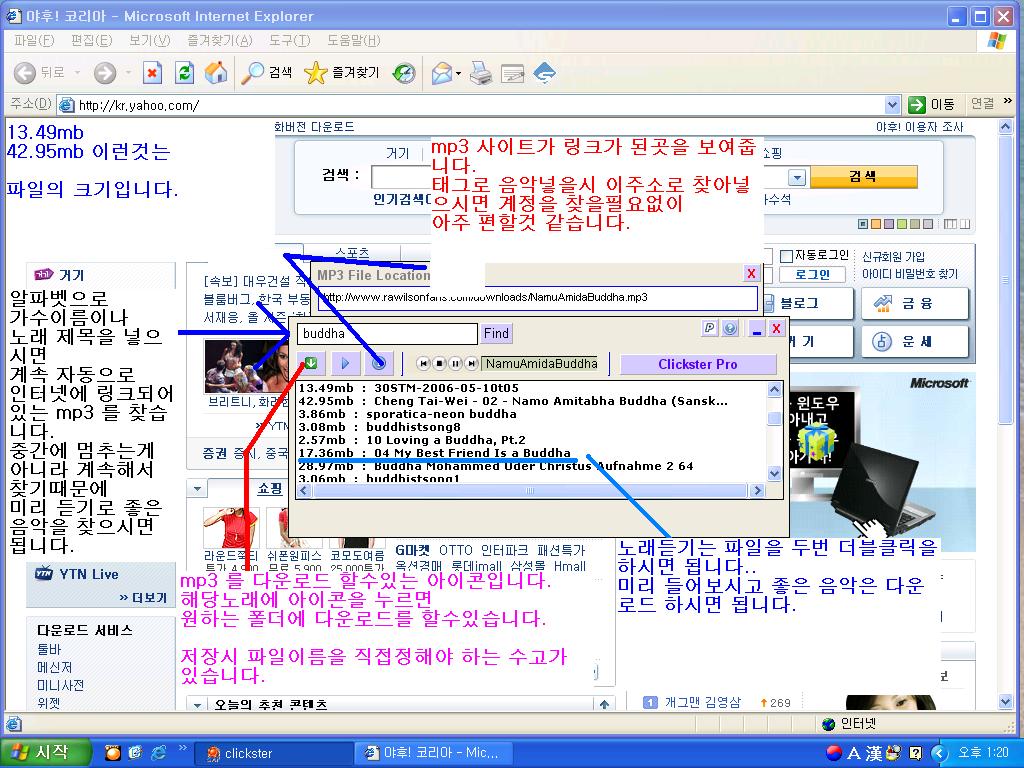Select '04 My Best Friend Is a Buddha'

coord(434,453)
